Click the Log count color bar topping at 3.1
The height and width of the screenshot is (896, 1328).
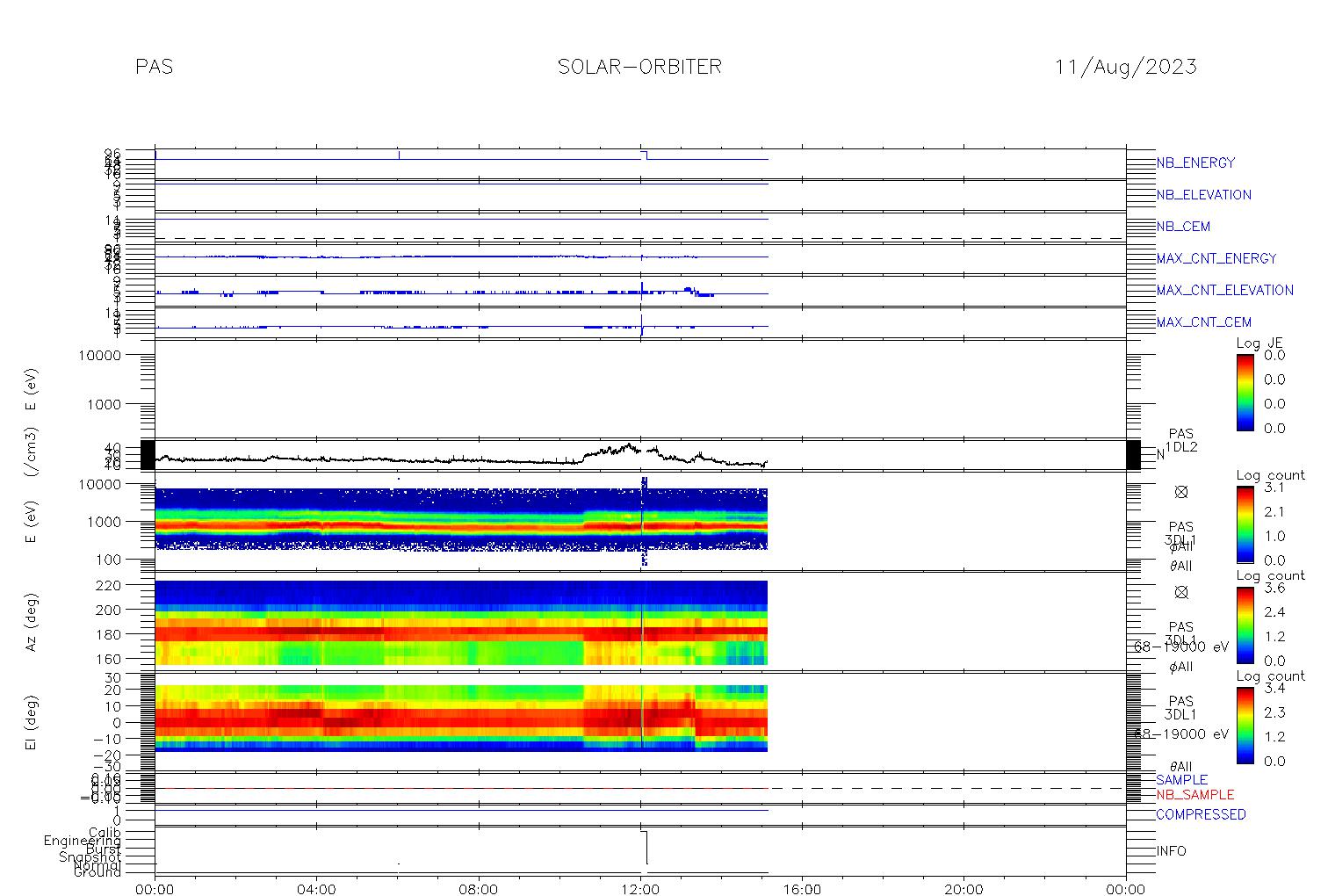[1245, 524]
